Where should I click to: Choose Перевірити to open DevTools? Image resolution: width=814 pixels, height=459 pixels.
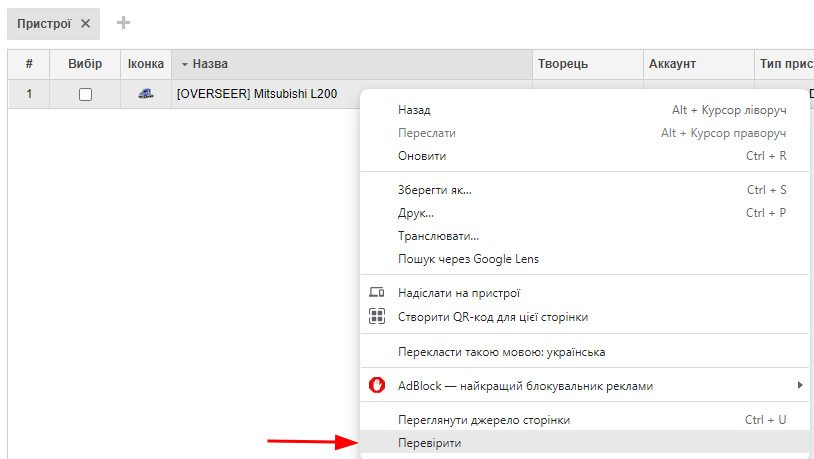[x=585, y=443]
